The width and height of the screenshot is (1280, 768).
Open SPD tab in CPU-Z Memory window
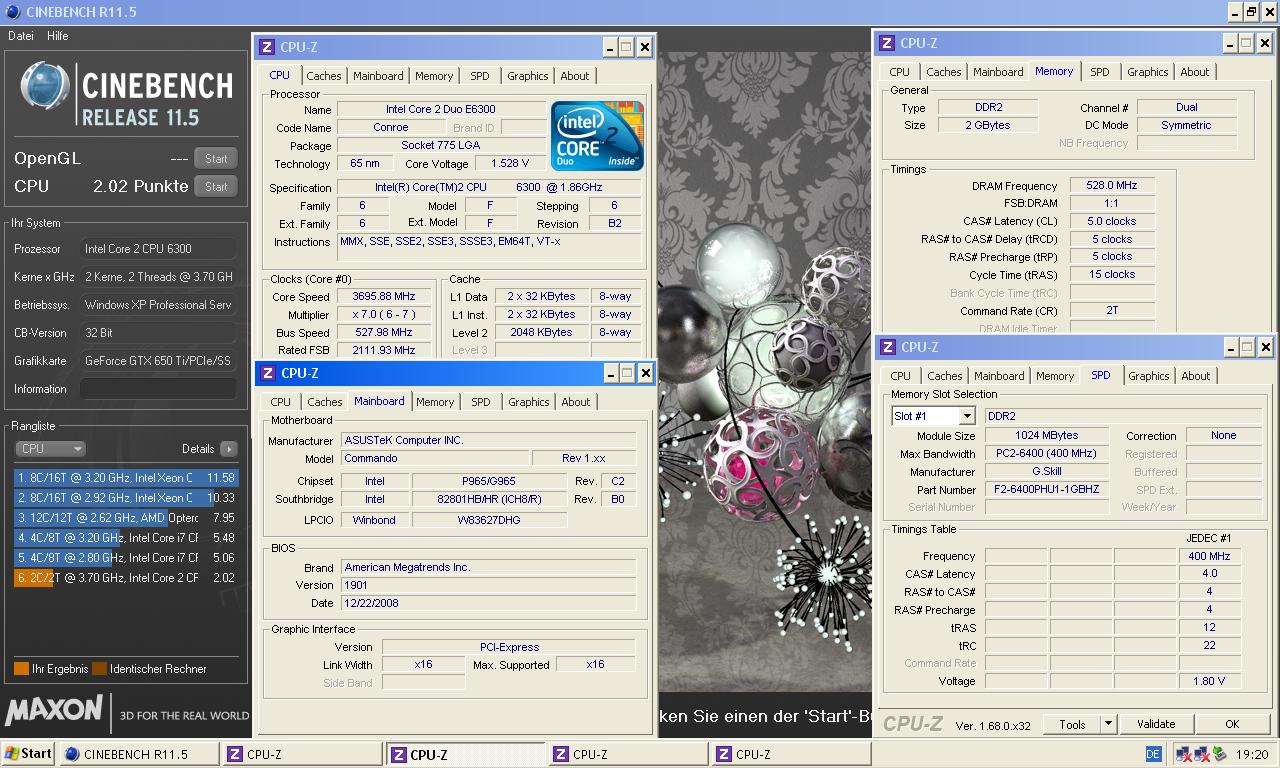click(x=1099, y=72)
